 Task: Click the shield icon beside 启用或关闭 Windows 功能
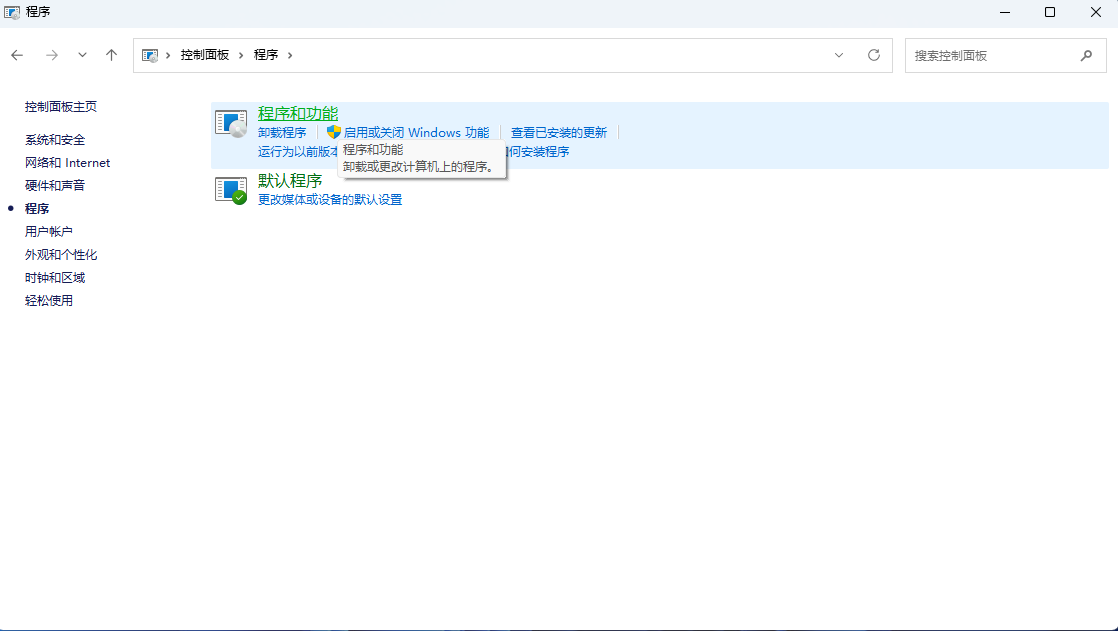(x=334, y=132)
